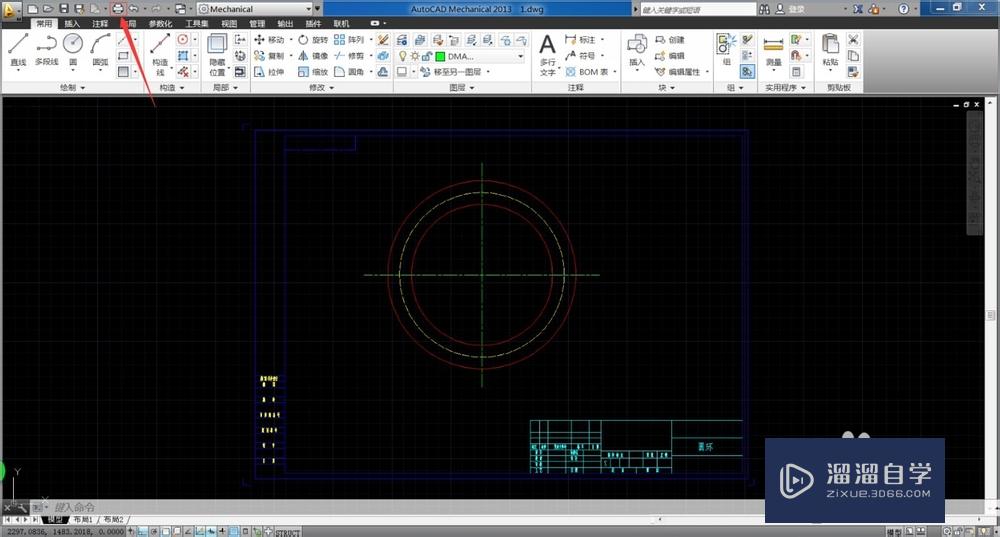Toggle the STRUCT status bar button
Image resolution: width=1000 pixels, height=537 pixels.
[x=288, y=532]
